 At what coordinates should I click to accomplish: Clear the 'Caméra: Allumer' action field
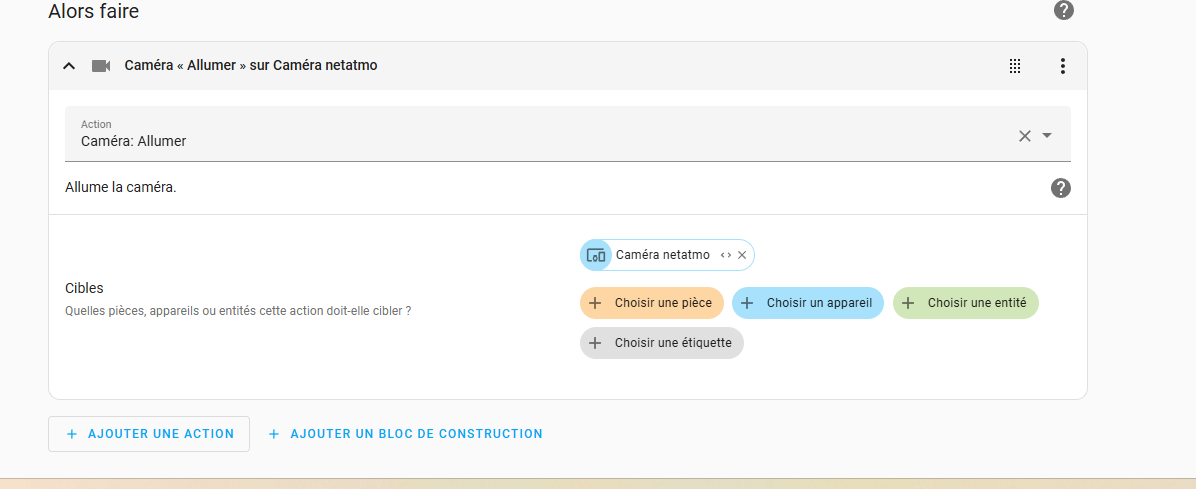click(x=1024, y=136)
